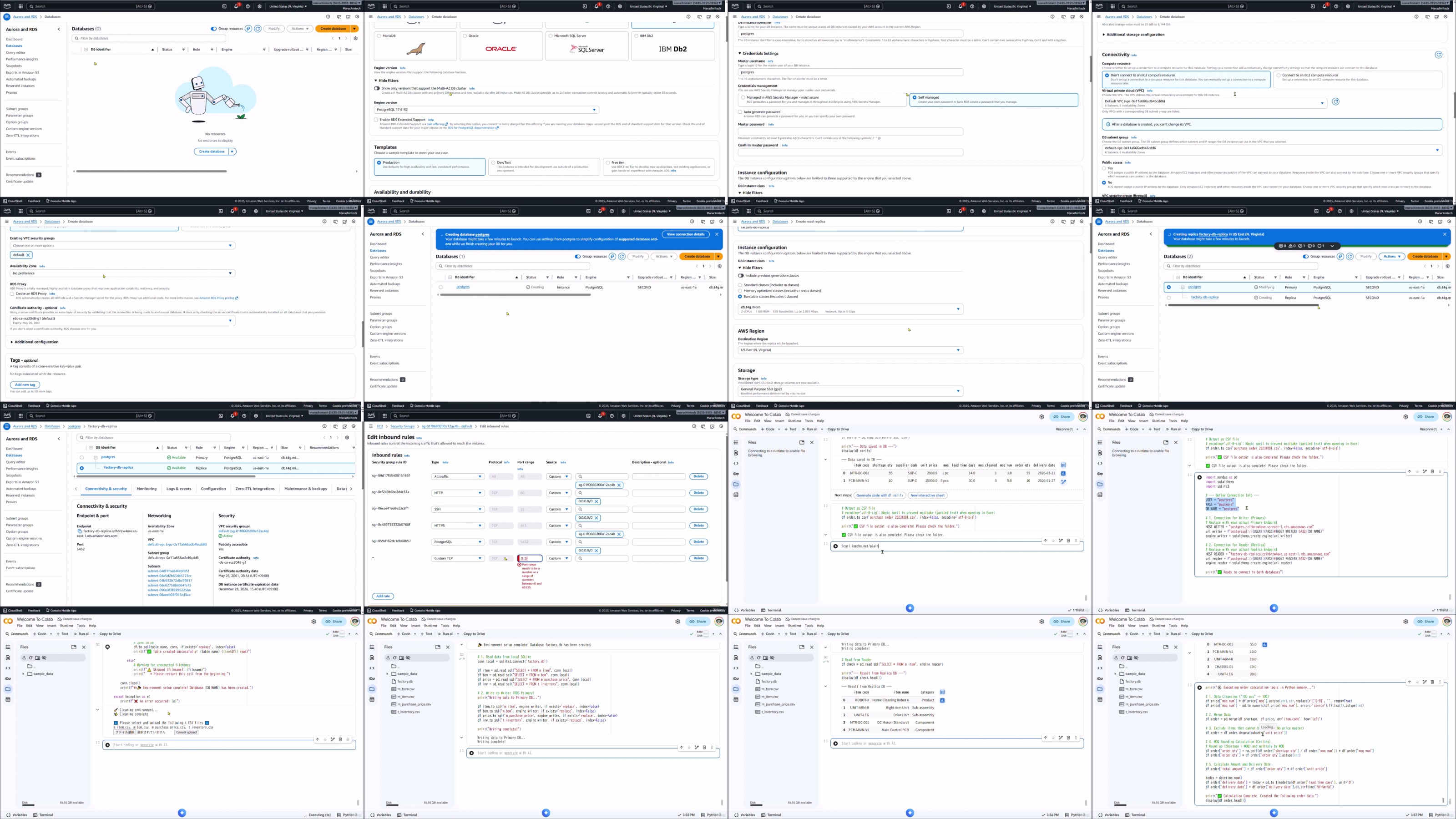Run the curl ipecho.net/plain cell
Image resolution: width=1456 pixels, height=819 pixels.
point(835,546)
